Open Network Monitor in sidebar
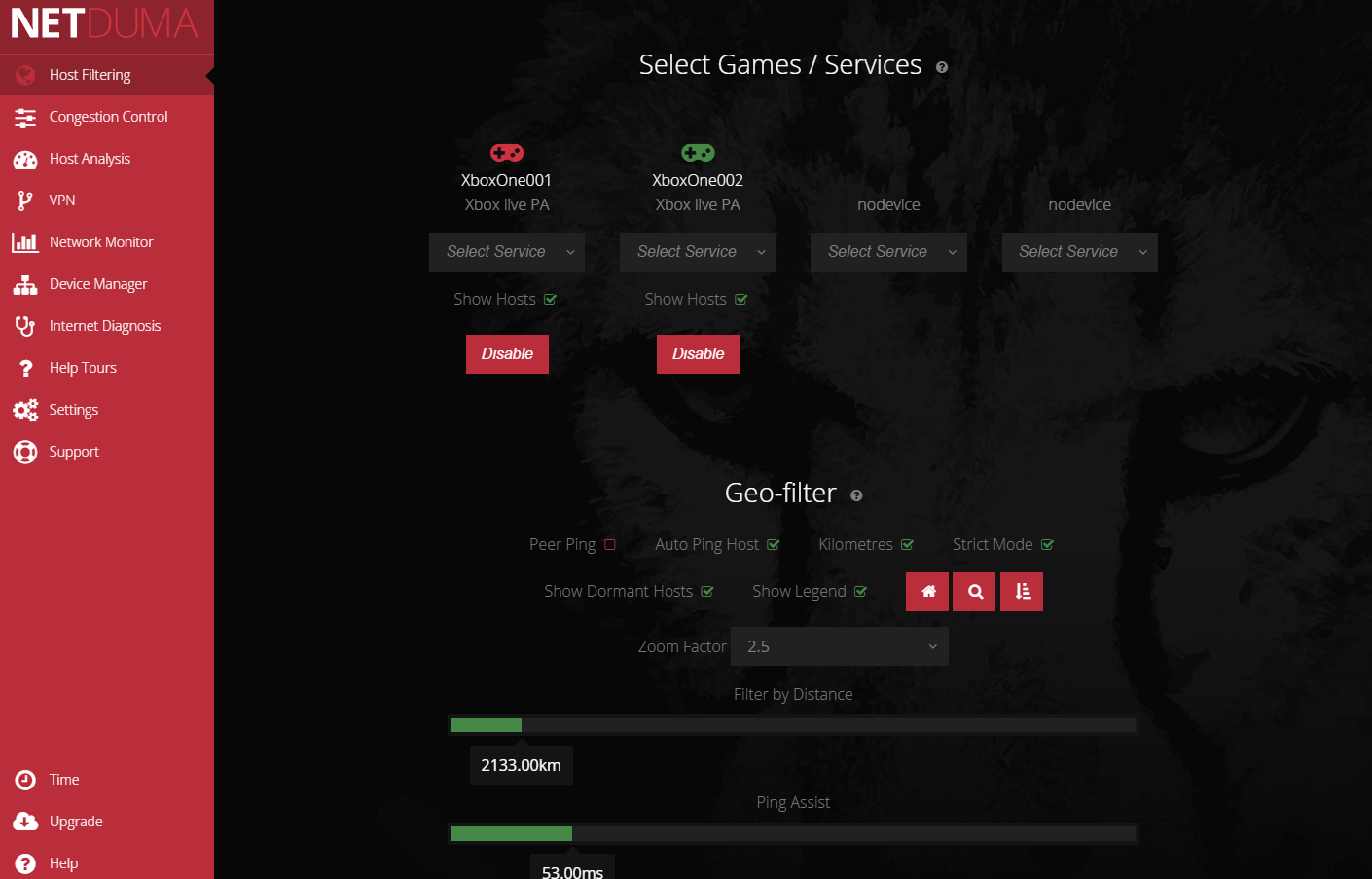Image resolution: width=1372 pixels, height=879 pixels. [107, 242]
